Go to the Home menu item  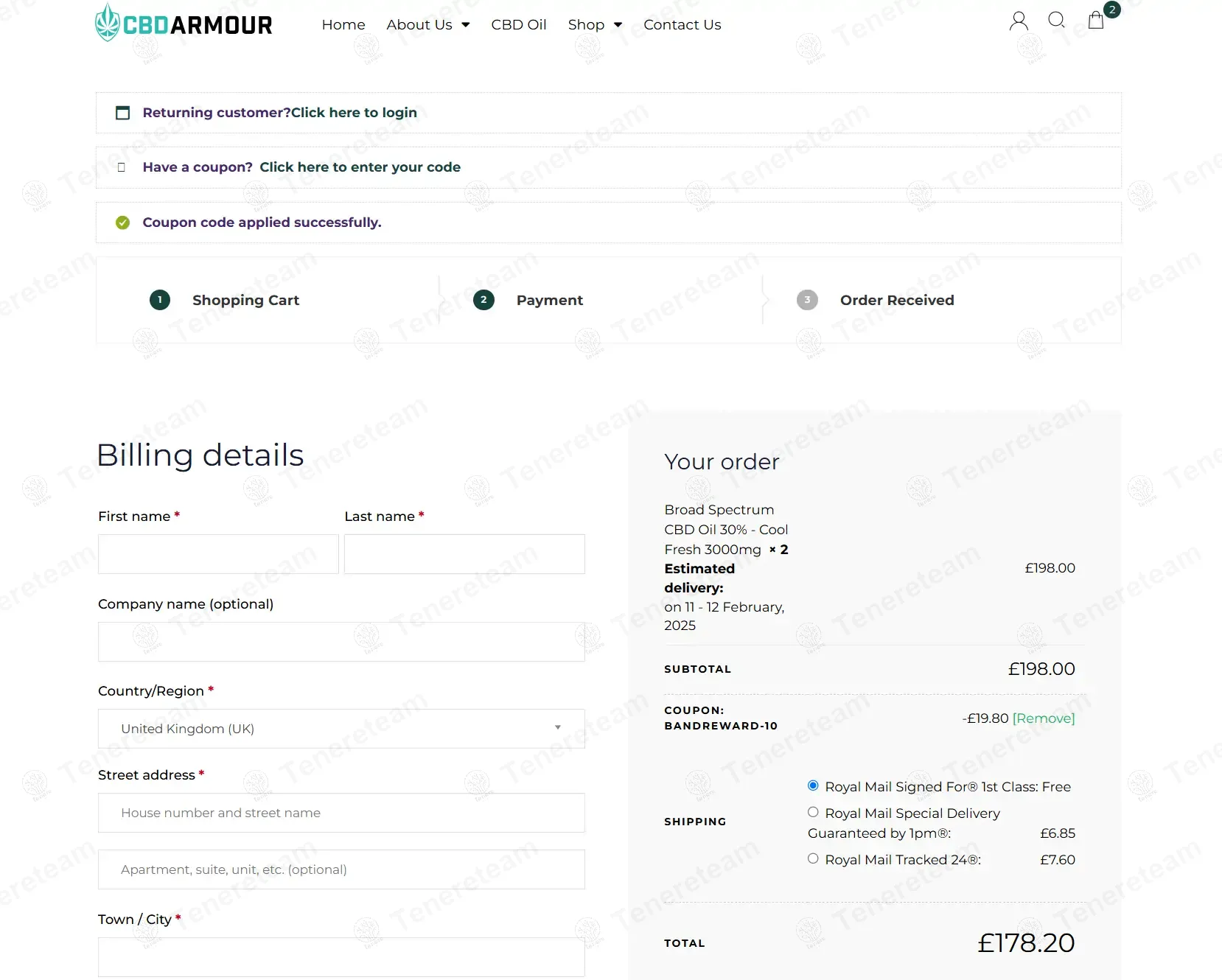[343, 24]
